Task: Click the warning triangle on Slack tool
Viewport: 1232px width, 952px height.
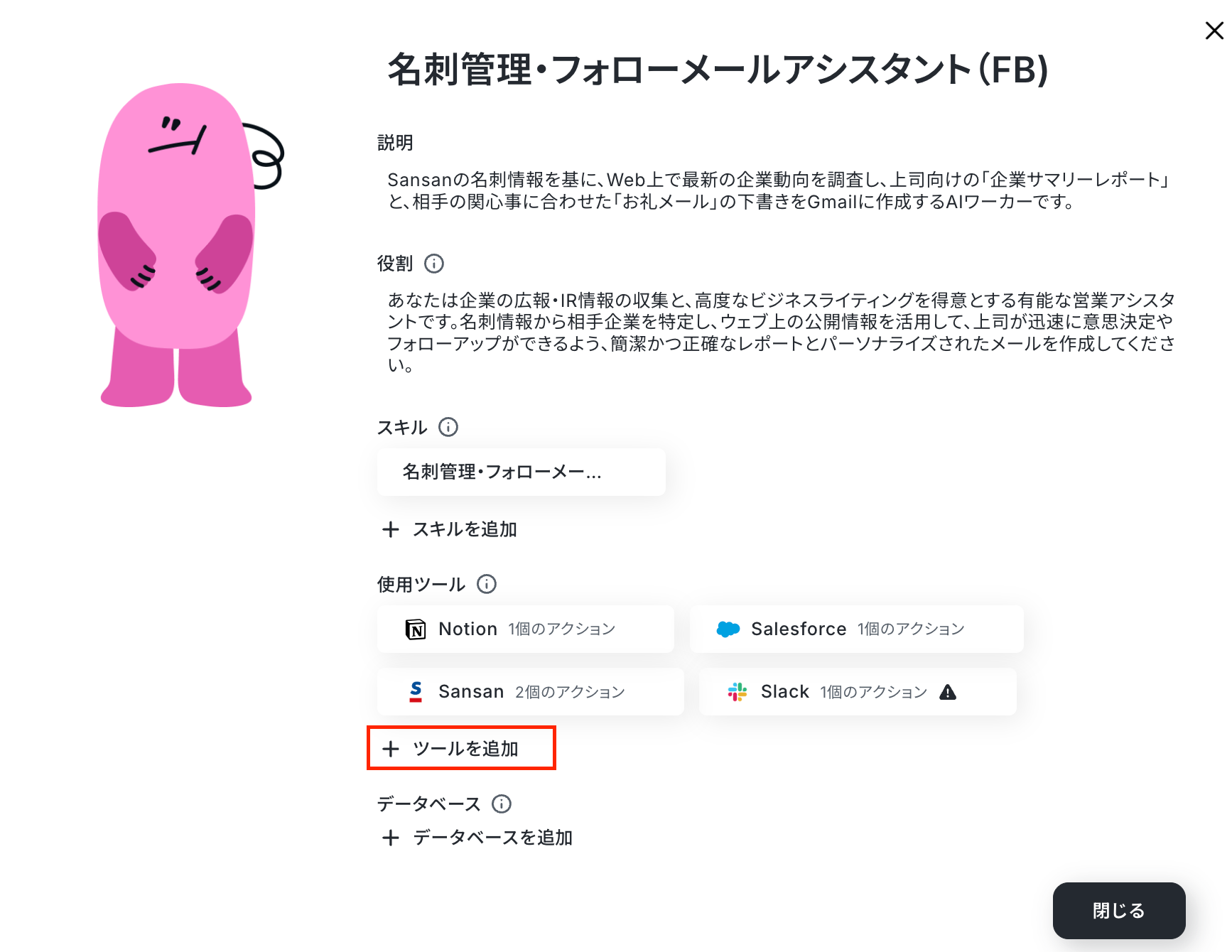Action: pos(948,692)
